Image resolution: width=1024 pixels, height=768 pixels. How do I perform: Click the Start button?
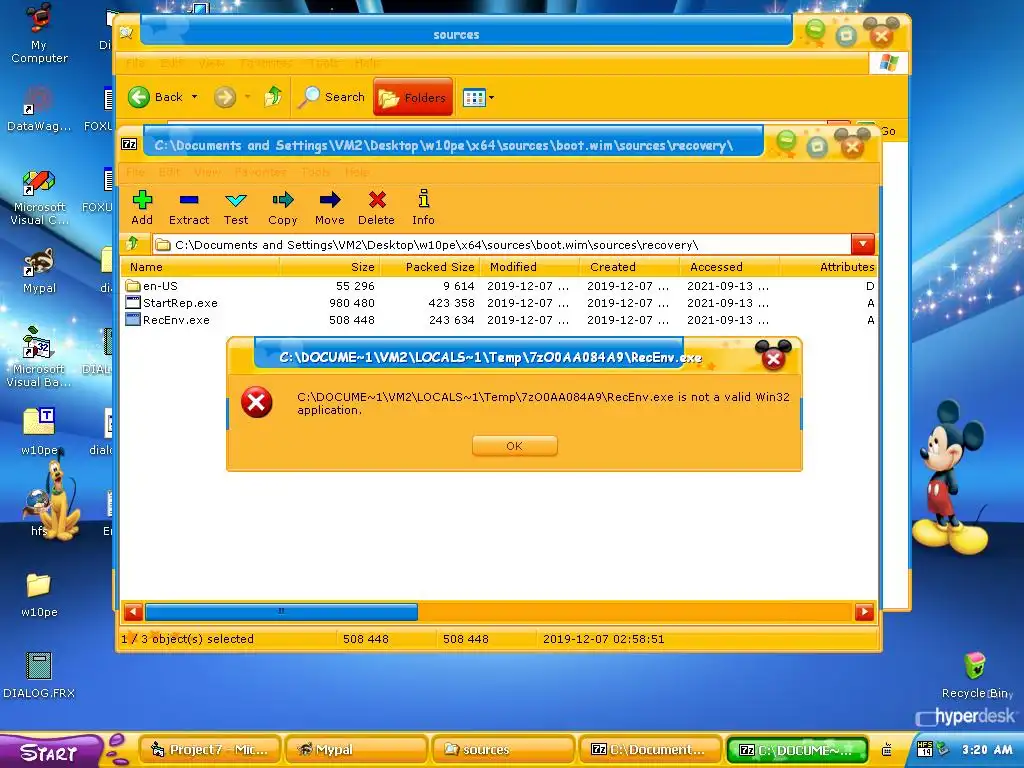[51, 752]
